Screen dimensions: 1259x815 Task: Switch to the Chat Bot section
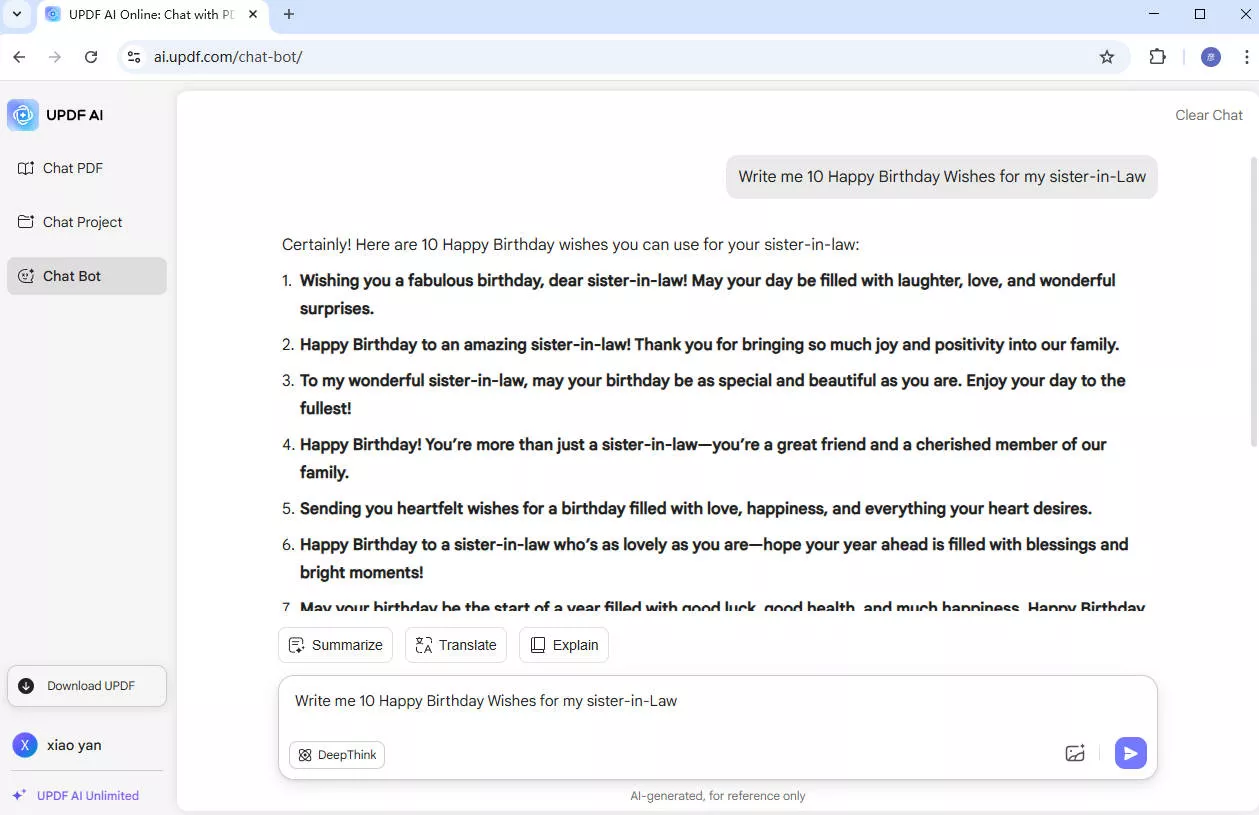pos(72,275)
